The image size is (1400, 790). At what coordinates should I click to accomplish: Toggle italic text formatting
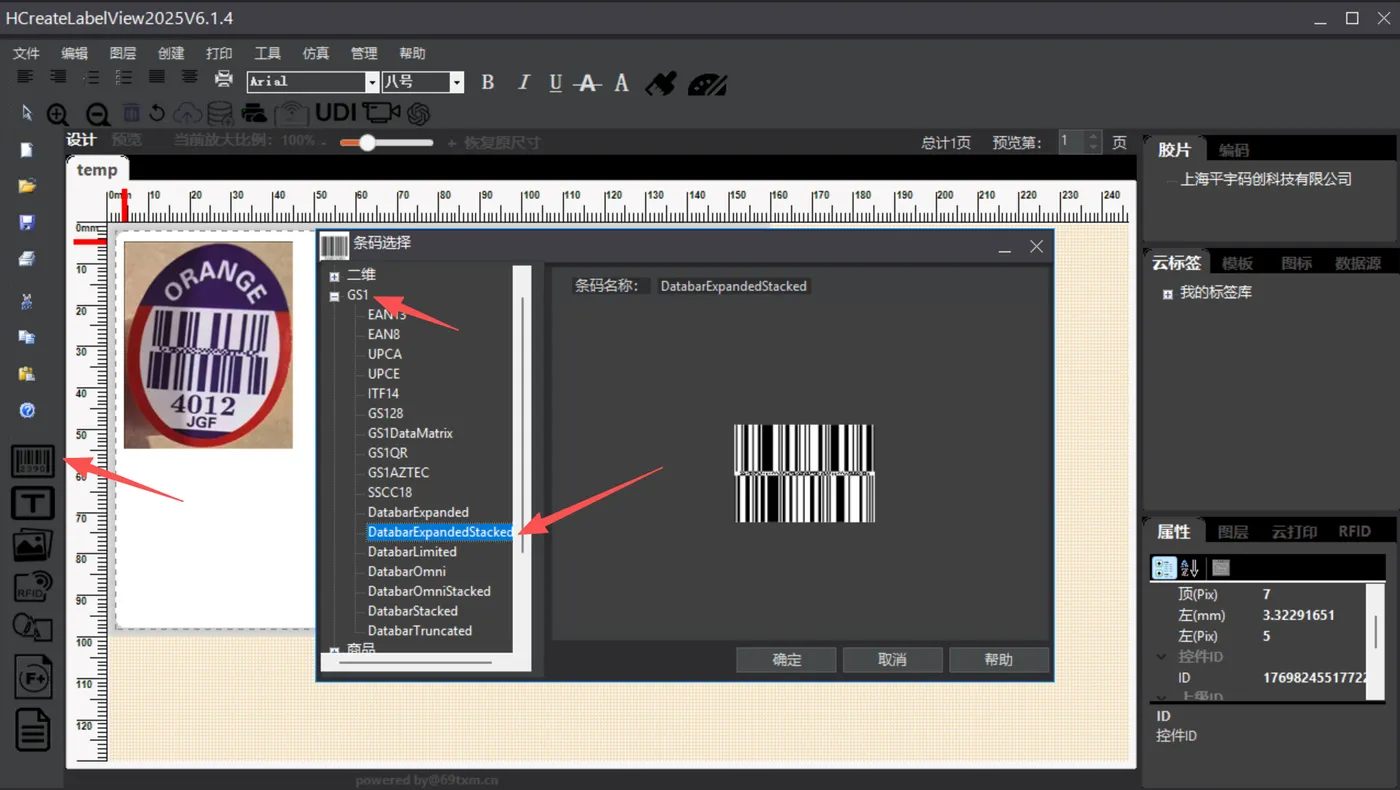point(523,83)
